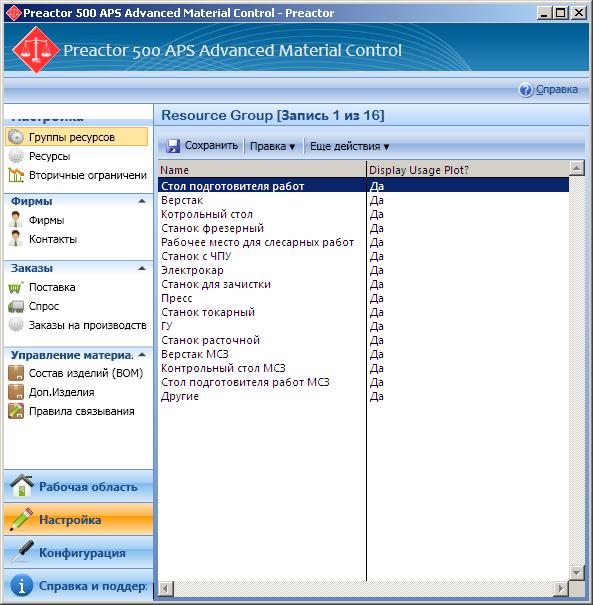The image size is (593, 605).
Task: Click the vertical scrollbar down arrow
Action: pos(576,573)
